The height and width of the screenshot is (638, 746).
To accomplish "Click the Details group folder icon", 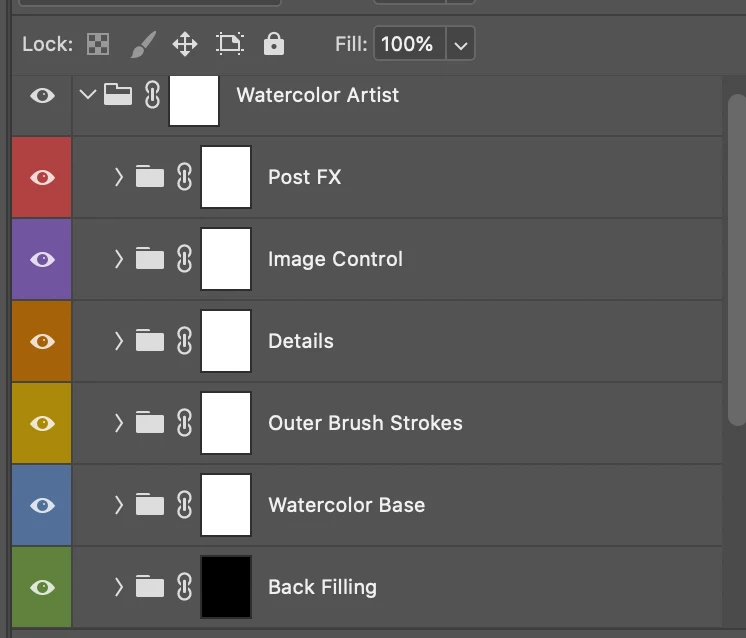I will [150, 340].
